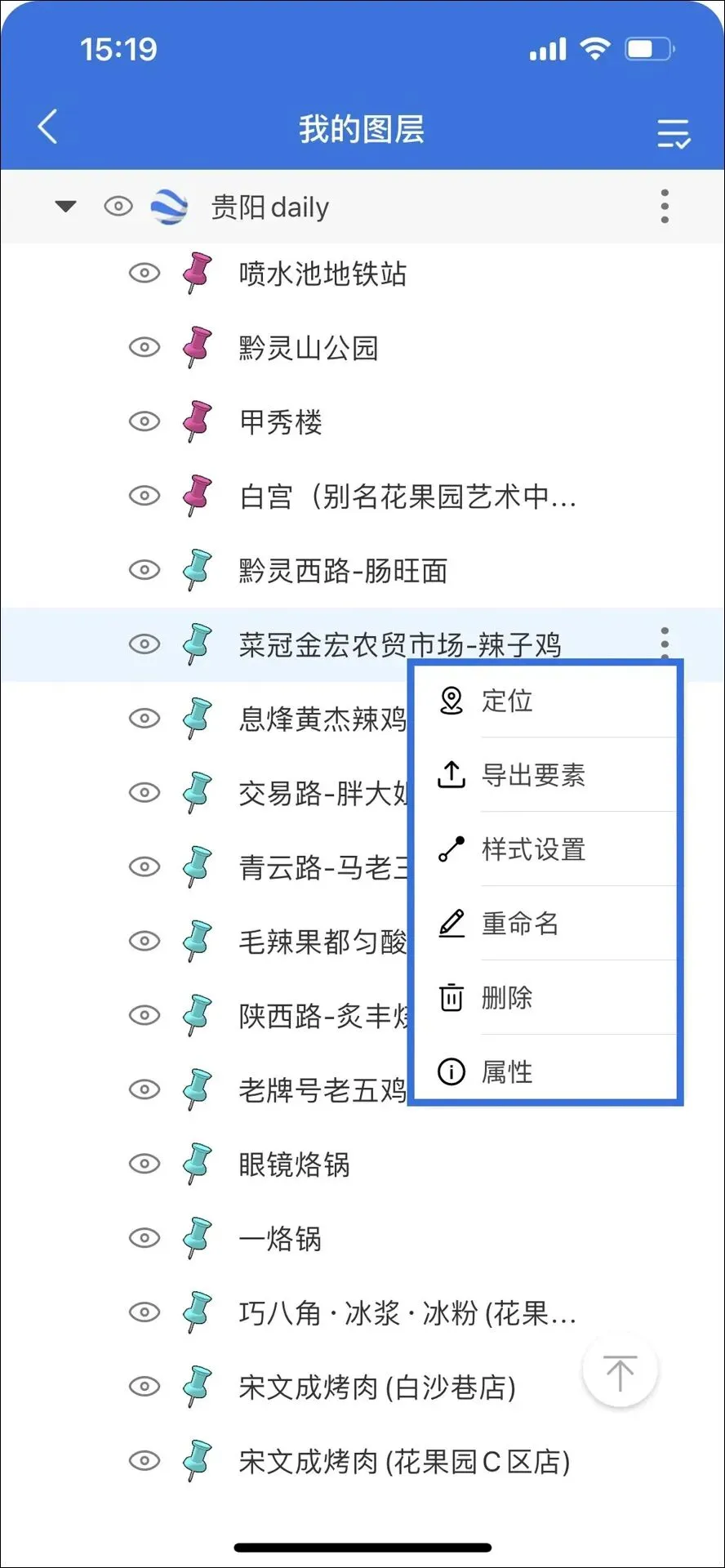Open the multi-select list icon

click(x=674, y=133)
